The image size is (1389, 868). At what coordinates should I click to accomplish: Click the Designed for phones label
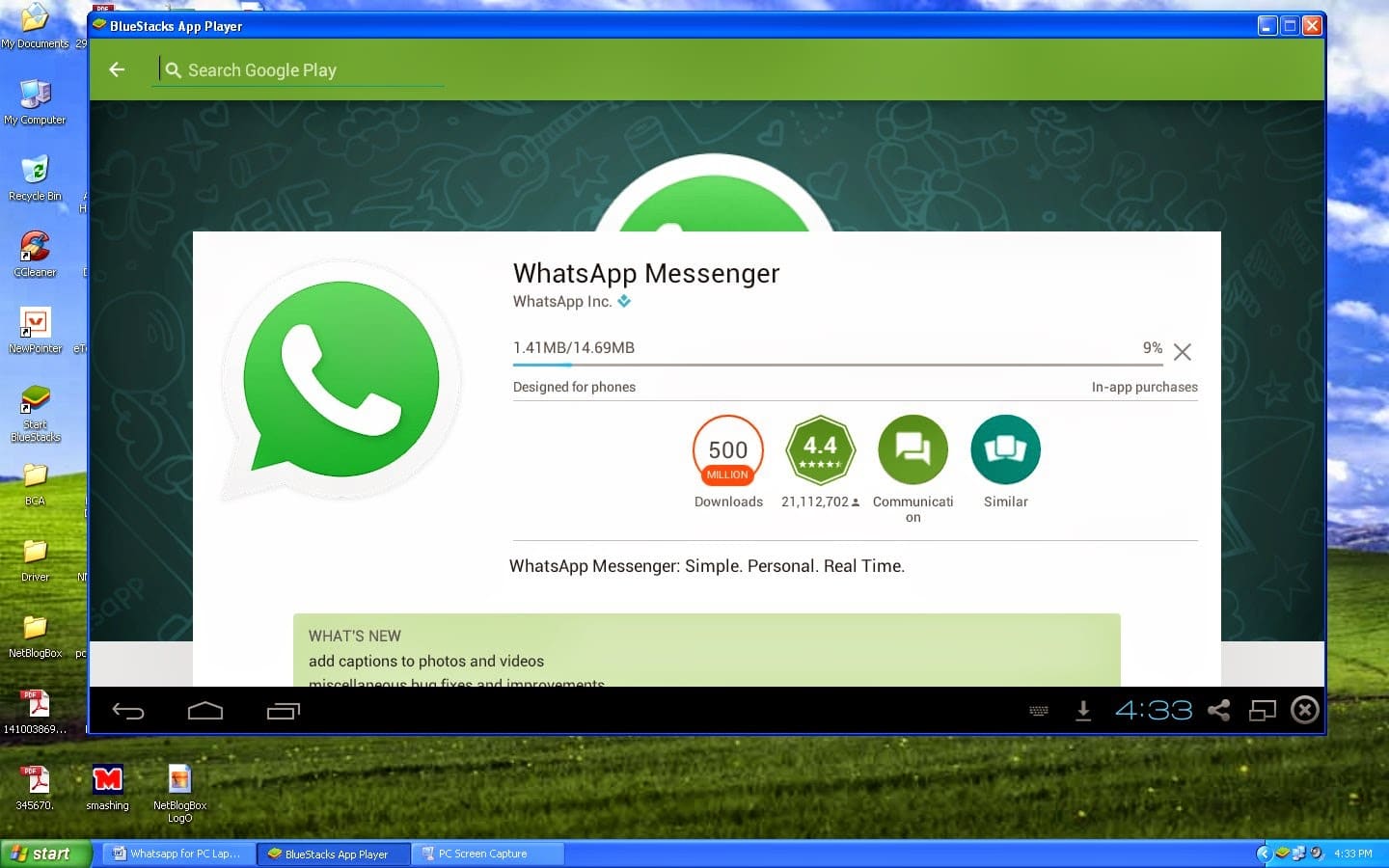pos(574,387)
